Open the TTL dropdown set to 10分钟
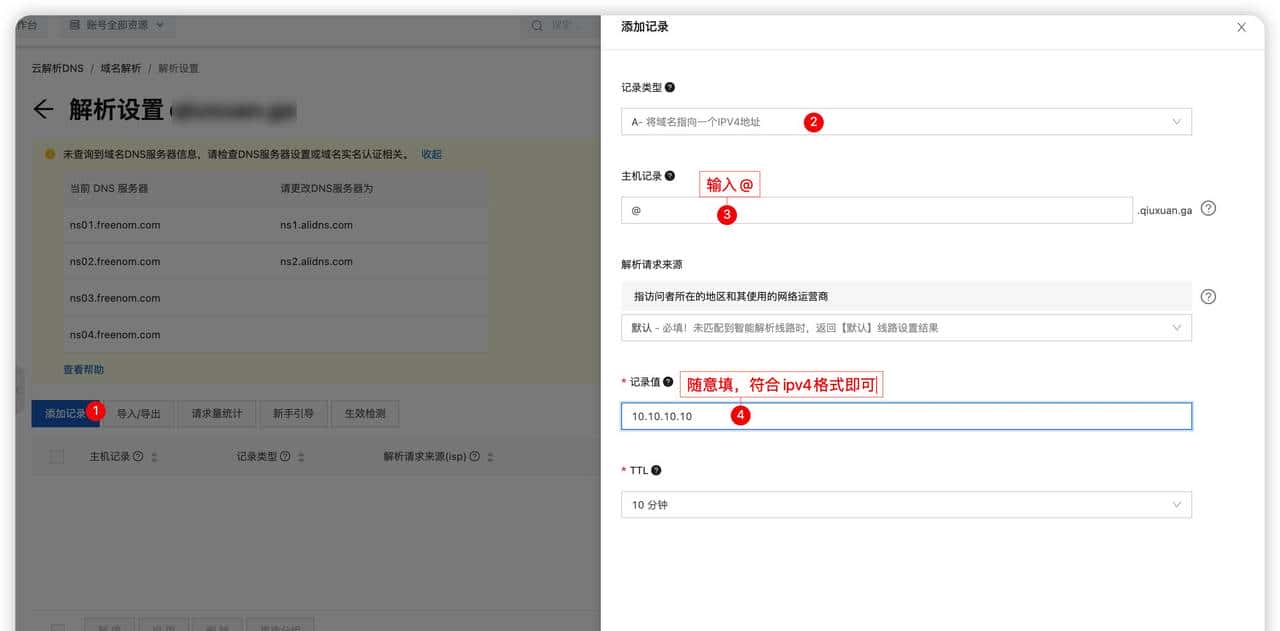Screen dimensions: 1280x631 (x=905, y=504)
